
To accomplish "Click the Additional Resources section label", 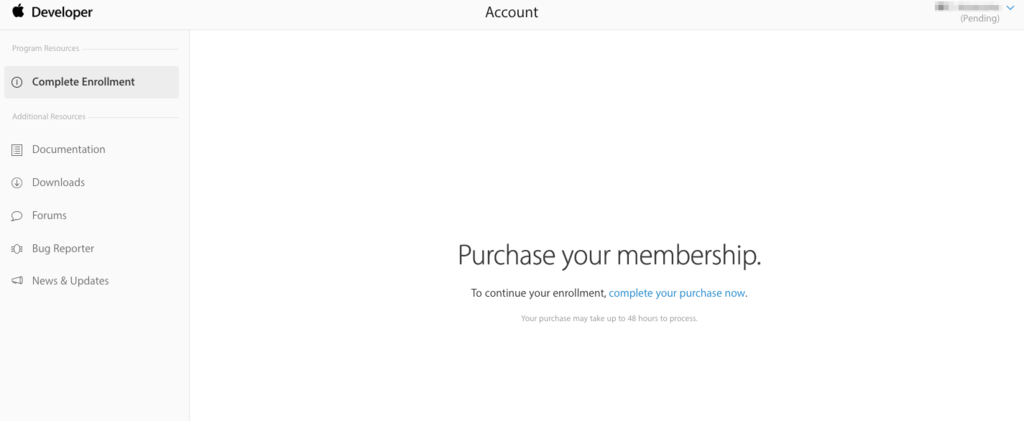I will [49, 117].
